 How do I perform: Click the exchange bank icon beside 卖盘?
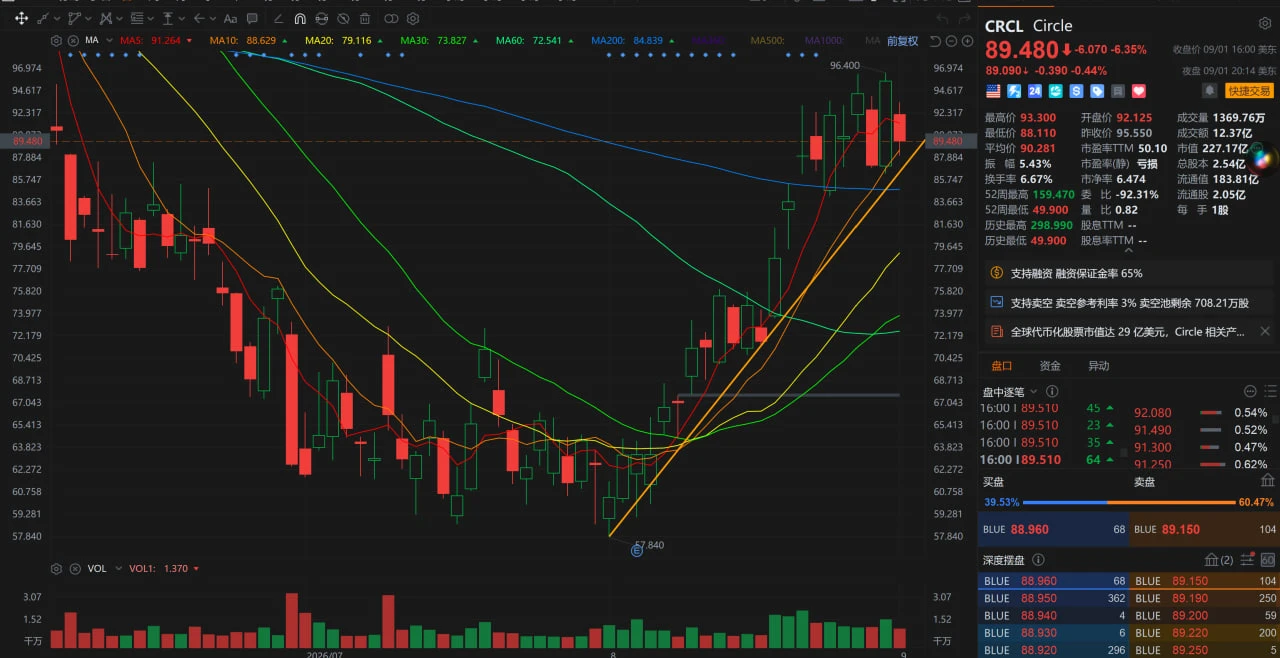[x=1267, y=481]
